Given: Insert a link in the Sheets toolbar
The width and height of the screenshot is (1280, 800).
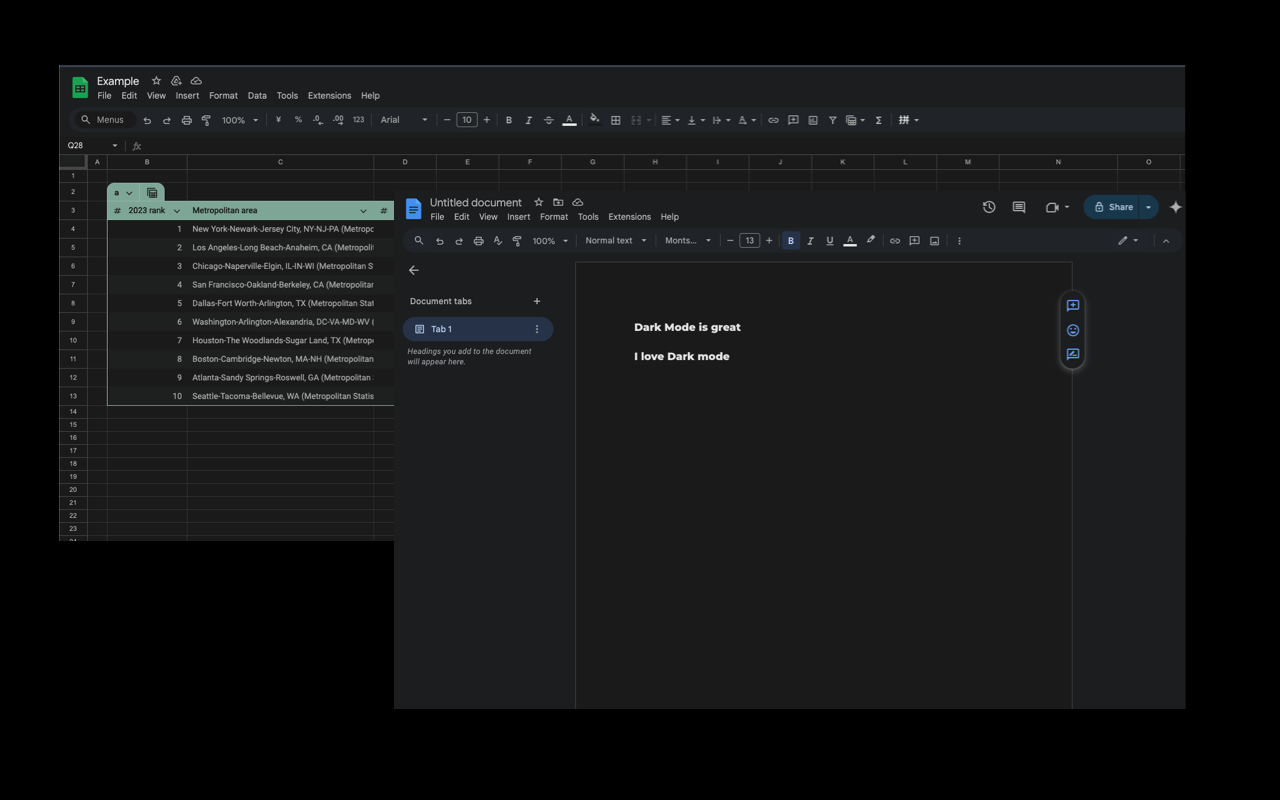Looking at the screenshot, I should tap(773, 120).
